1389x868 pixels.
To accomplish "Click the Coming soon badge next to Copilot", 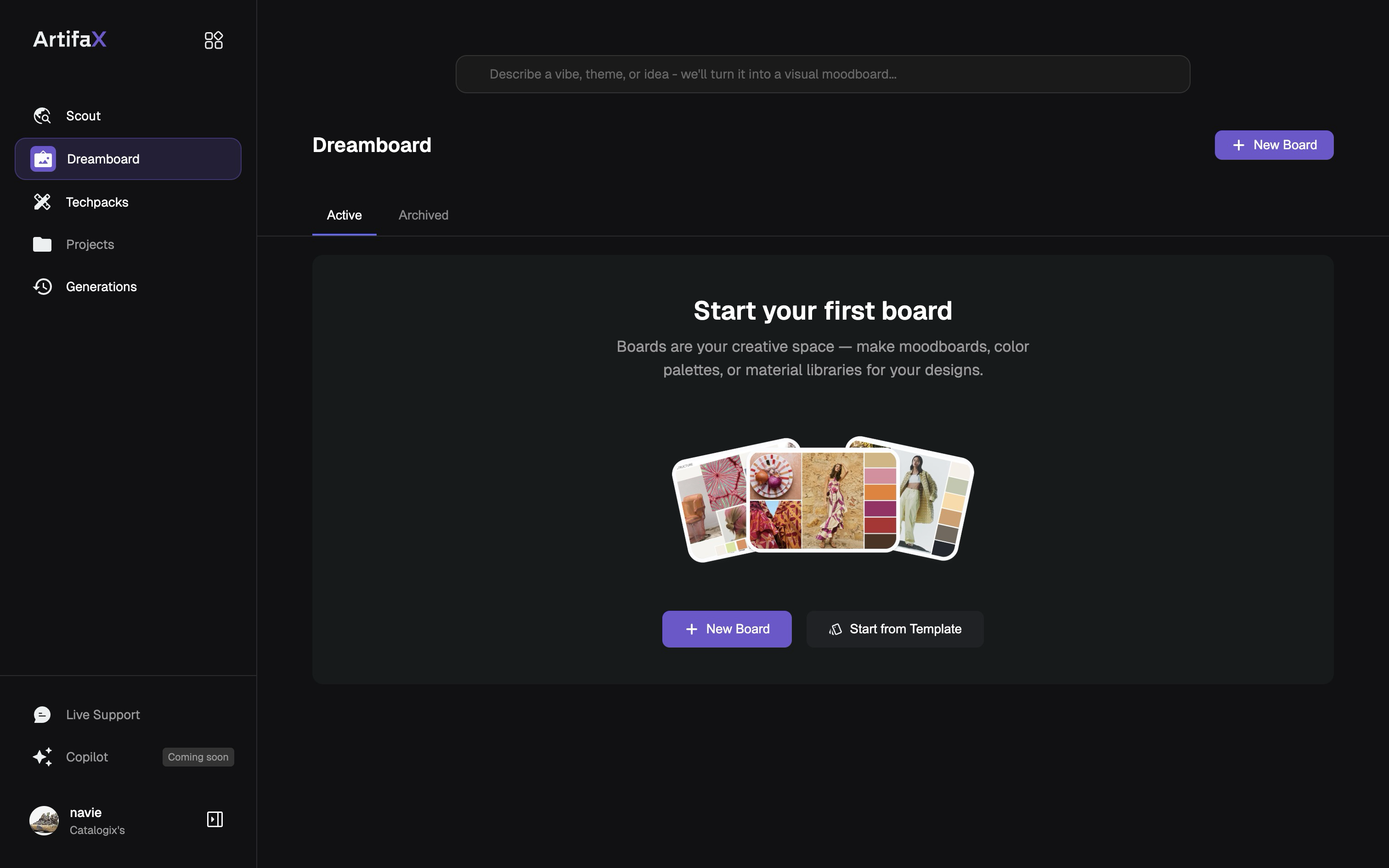I will click(x=198, y=757).
